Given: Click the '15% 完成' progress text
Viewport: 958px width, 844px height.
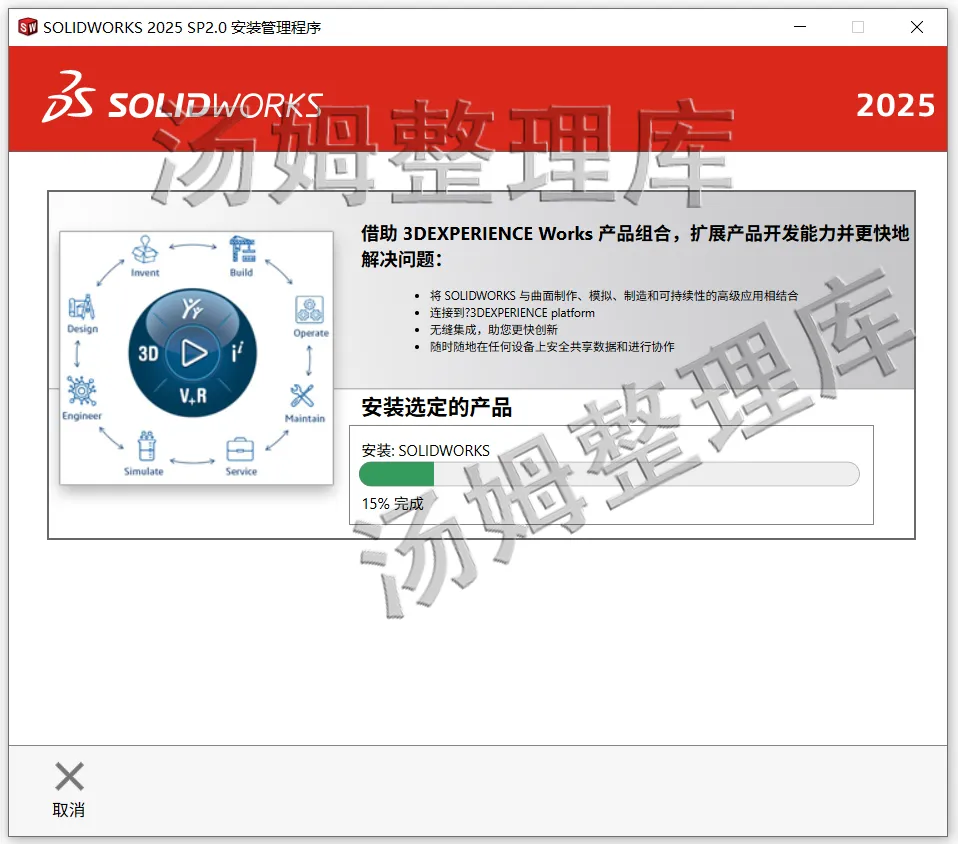Looking at the screenshot, I should point(392,504).
